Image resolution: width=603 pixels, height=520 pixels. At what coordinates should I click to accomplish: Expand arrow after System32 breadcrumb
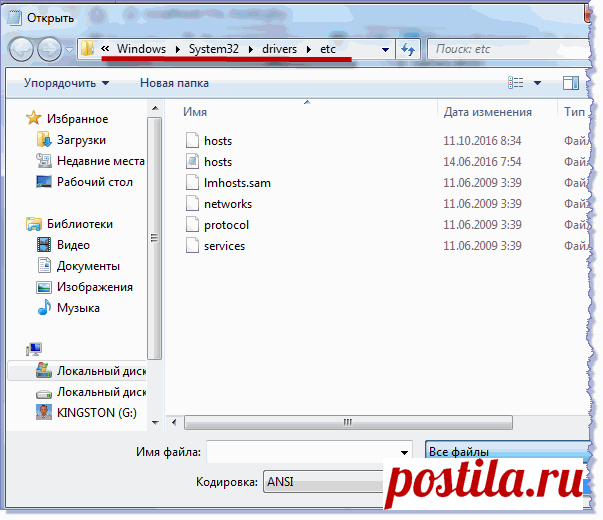251,49
